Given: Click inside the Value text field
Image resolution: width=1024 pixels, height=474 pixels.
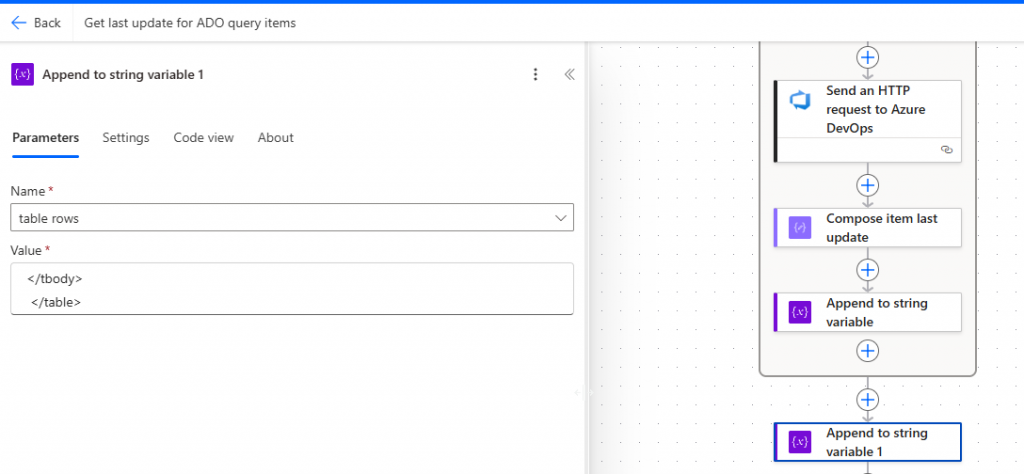Looking at the screenshot, I should 292,289.
